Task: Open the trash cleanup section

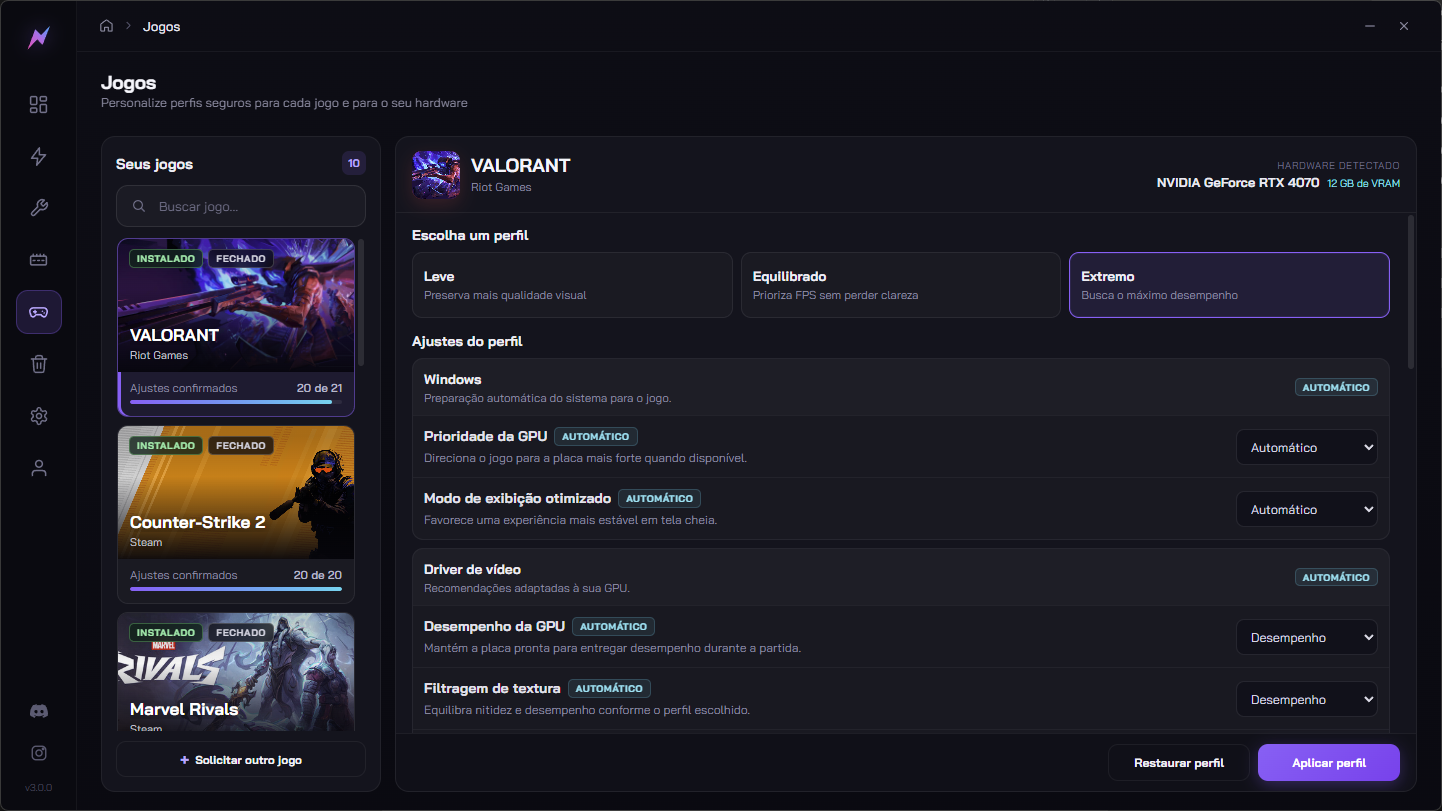Action: pyautogui.click(x=39, y=364)
